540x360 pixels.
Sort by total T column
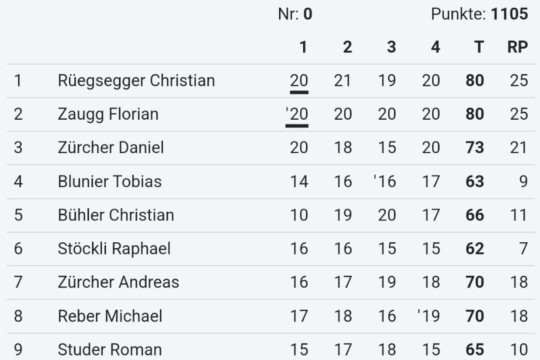coord(479,47)
